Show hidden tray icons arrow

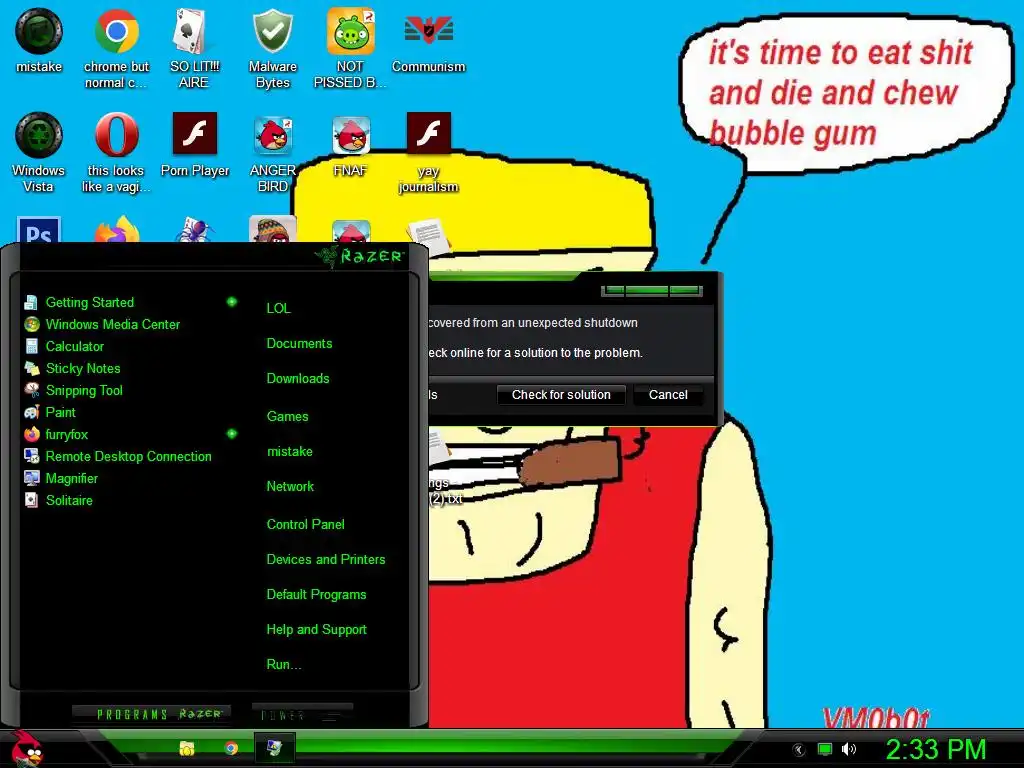coord(799,750)
